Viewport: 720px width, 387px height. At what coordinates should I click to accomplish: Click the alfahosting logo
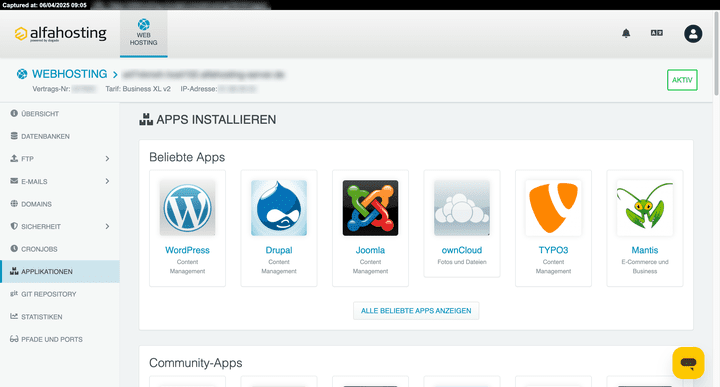click(60, 34)
